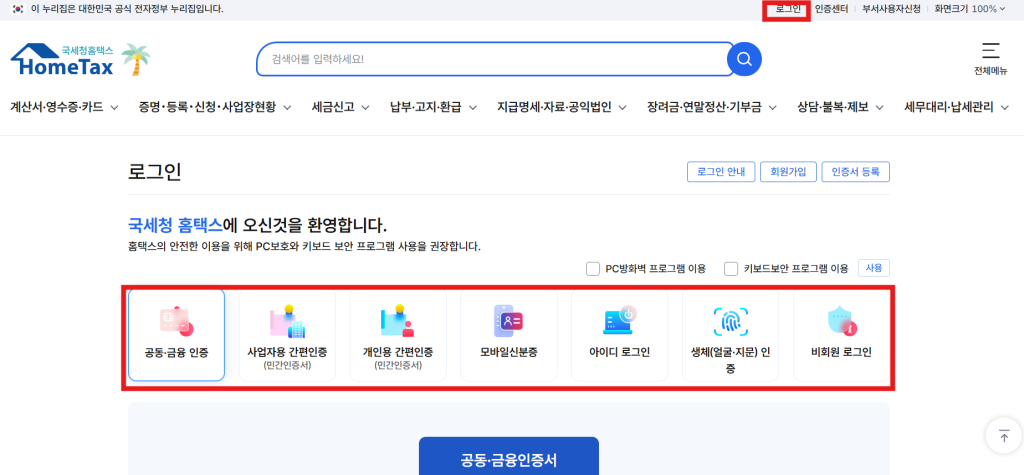Select the 비회원 로그인 card
The height and width of the screenshot is (475, 1024).
[841, 335]
